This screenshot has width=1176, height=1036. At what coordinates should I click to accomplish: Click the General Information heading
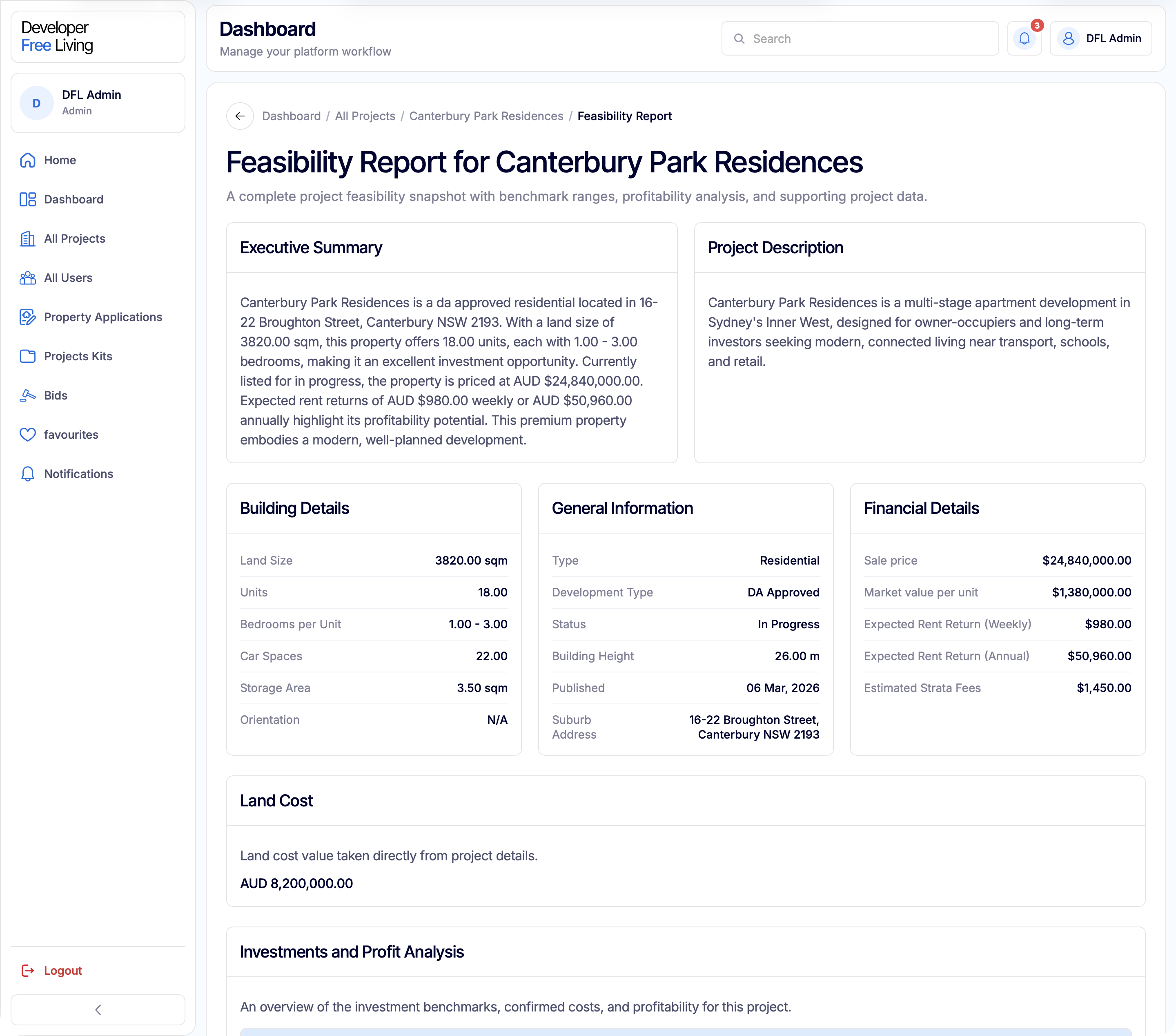622,508
